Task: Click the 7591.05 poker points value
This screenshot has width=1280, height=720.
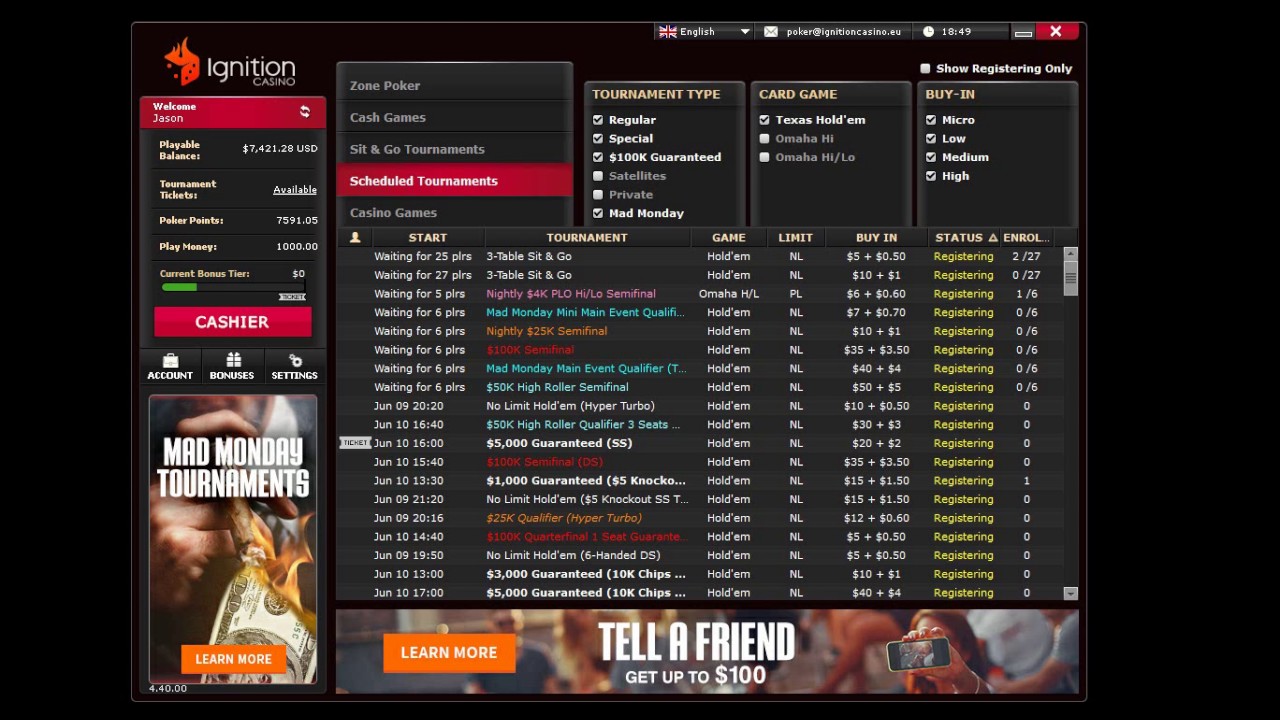Action: coord(297,221)
